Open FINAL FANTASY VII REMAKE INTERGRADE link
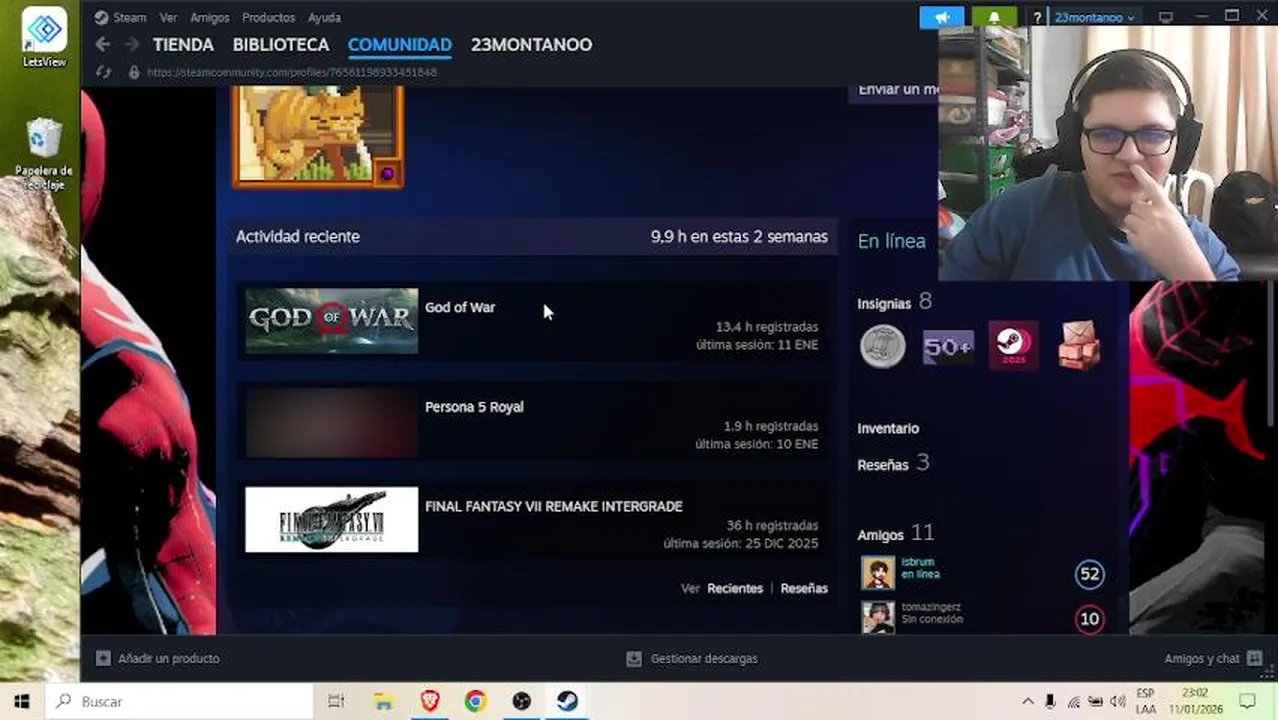1278x720 pixels. pos(554,506)
